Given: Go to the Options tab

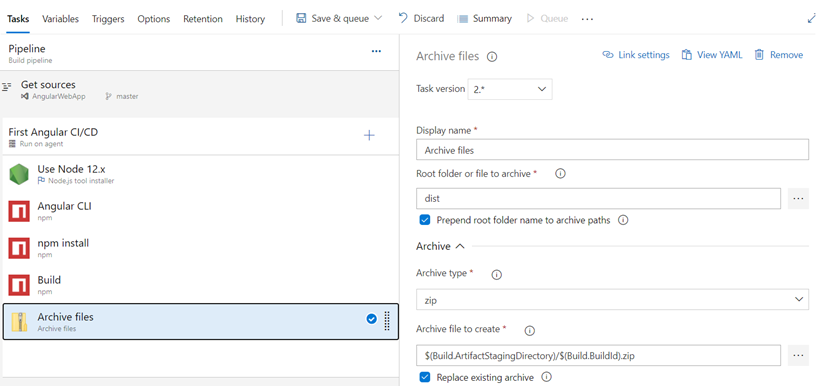Looking at the screenshot, I should (x=153, y=19).
